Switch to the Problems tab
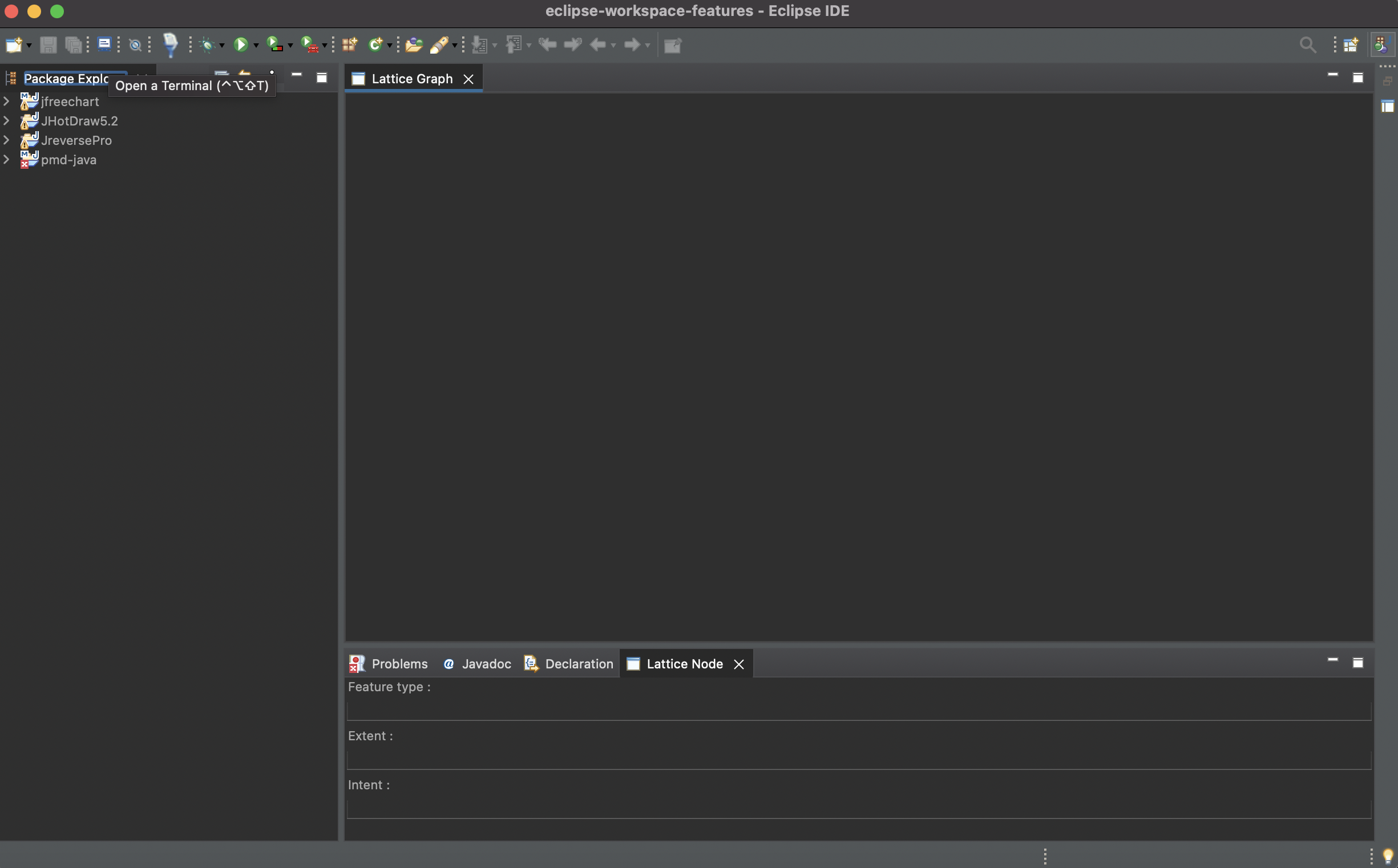 [x=389, y=664]
